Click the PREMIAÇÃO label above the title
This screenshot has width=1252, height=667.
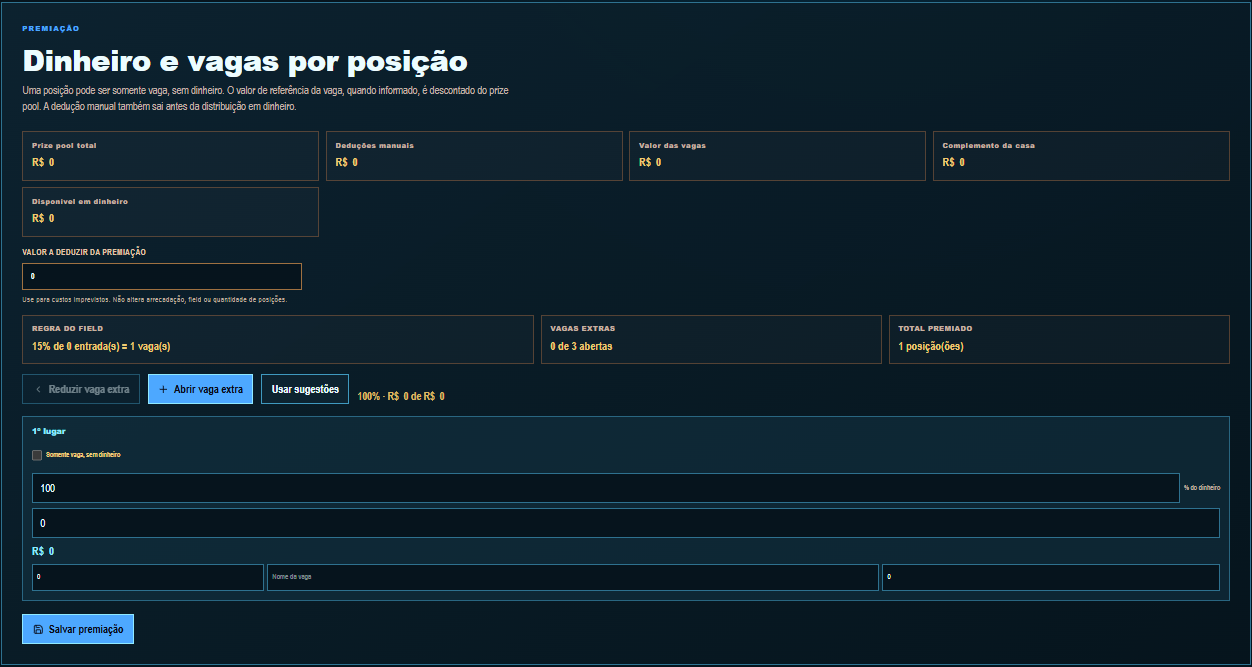51,29
